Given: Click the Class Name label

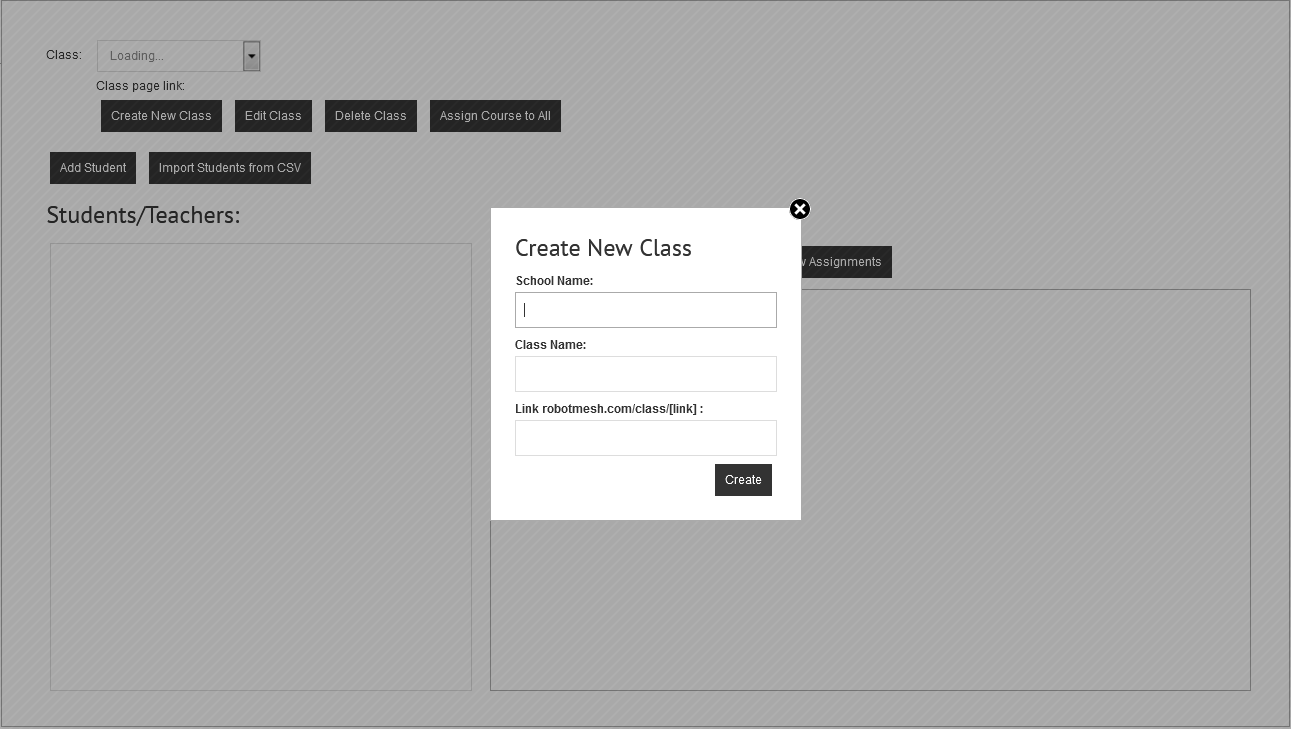Looking at the screenshot, I should pyautogui.click(x=550, y=345).
